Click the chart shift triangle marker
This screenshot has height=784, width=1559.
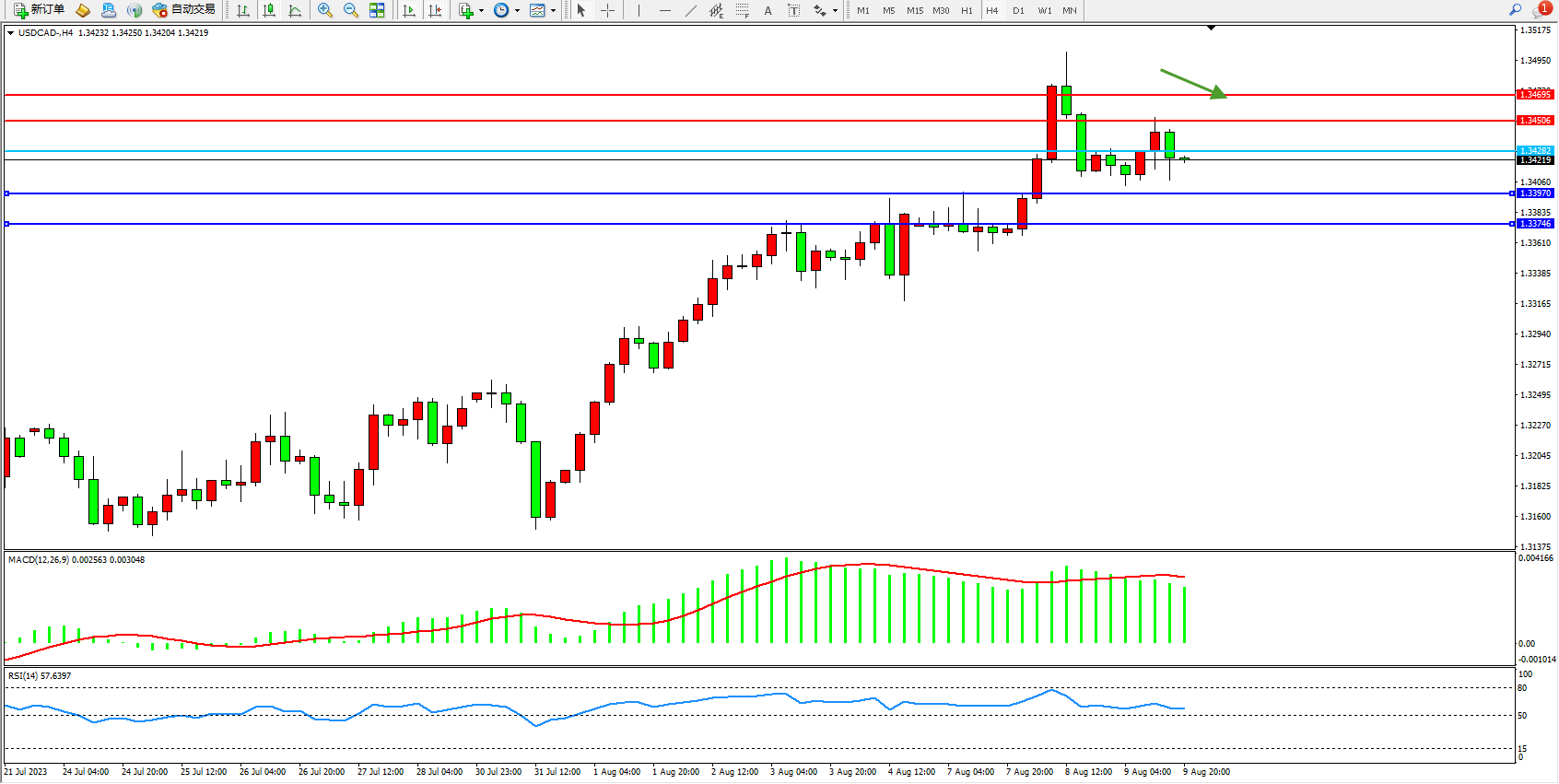click(1211, 29)
